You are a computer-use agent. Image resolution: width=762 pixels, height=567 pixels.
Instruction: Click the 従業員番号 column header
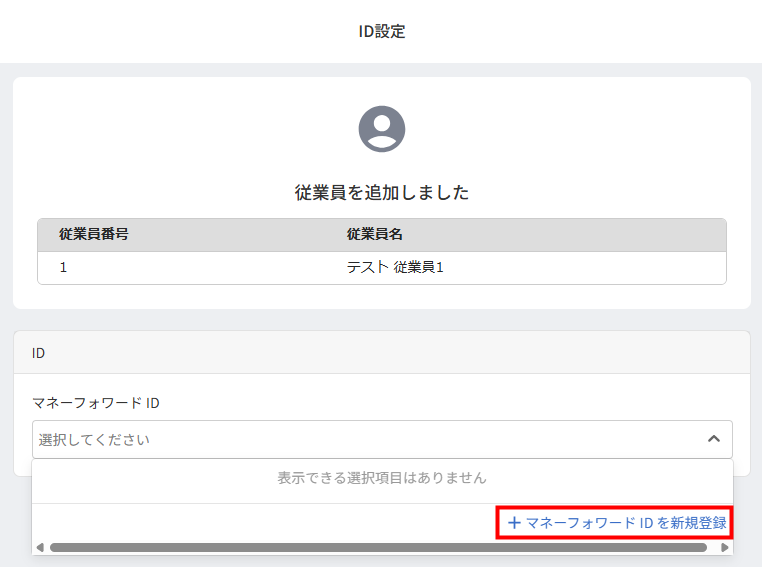click(x=94, y=234)
